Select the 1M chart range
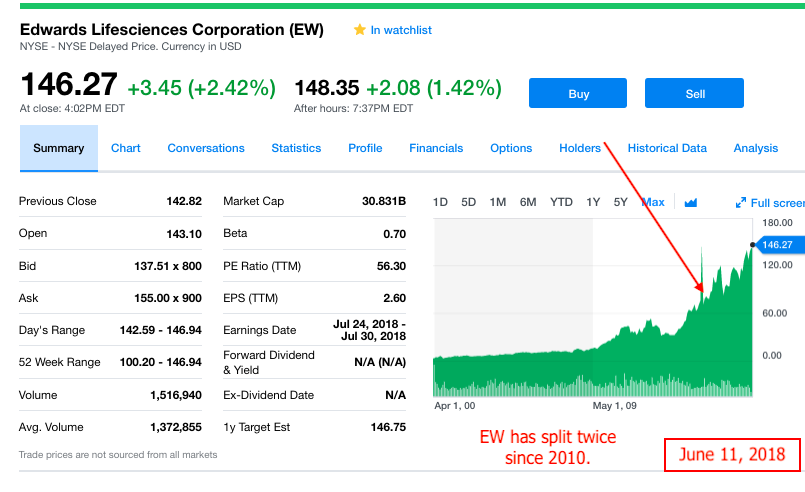The width and height of the screenshot is (805, 492). click(497, 202)
